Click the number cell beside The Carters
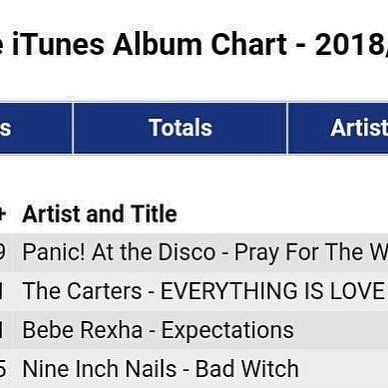The height and width of the screenshot is (388, 388). click(x=5, y=291)
